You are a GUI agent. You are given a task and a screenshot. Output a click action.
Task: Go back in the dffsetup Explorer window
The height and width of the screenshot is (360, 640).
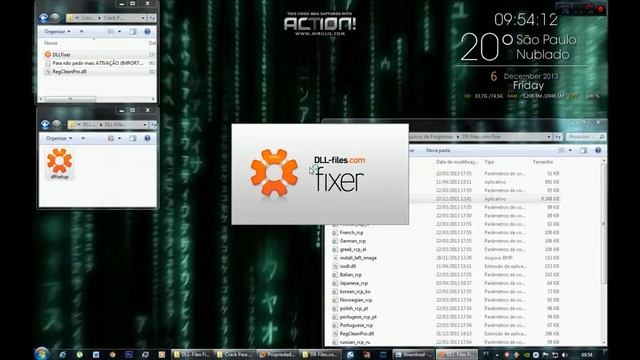click(x=45, y=124)
